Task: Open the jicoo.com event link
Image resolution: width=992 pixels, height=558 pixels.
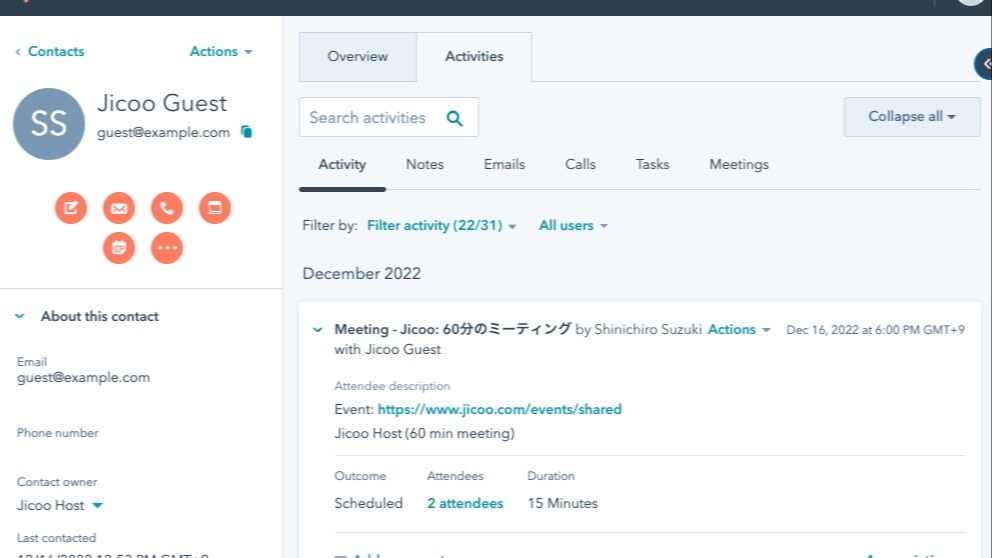Action: [x=499, y=409]
